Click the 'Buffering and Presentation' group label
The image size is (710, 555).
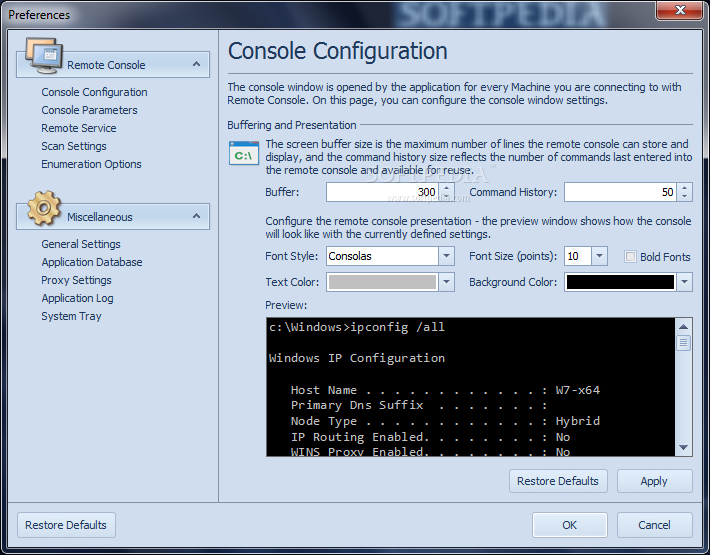pyautogui.click(x=292, y=125)
